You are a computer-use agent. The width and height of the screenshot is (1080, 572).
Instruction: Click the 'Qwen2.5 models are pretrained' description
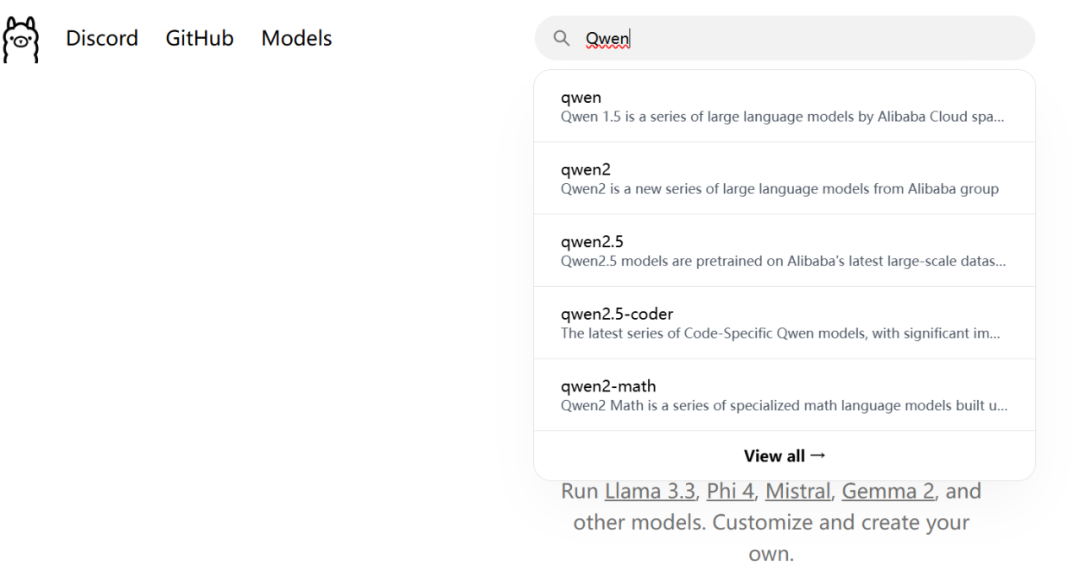click(x=783, y=261)
